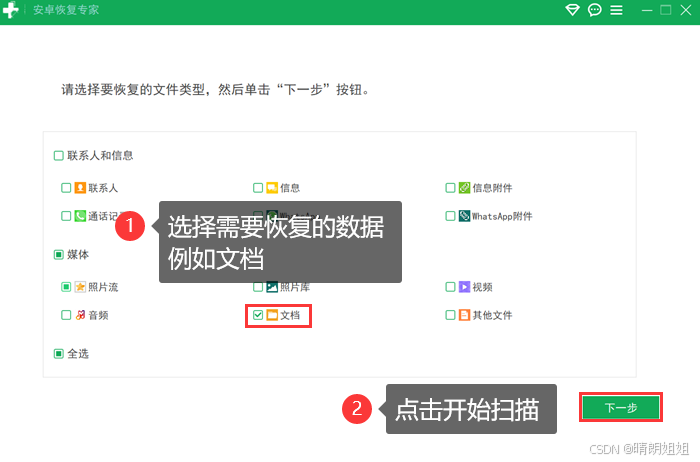This screenshot has height=462, width=700.
Task: Click the contacts person icon
Action: [x=80, y=188]
